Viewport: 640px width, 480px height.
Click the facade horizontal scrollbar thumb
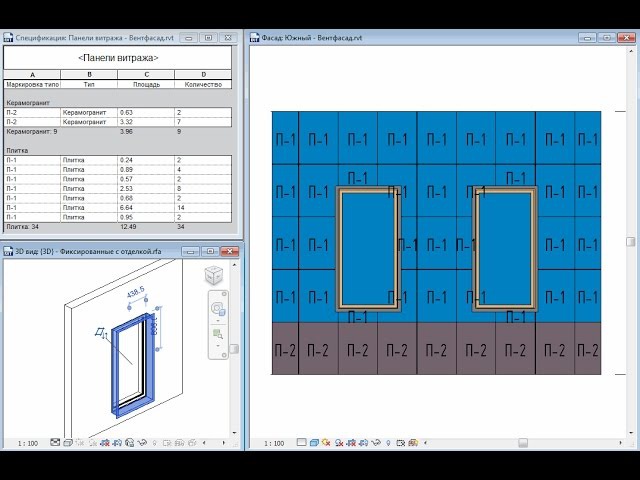[x=523, y=443]
